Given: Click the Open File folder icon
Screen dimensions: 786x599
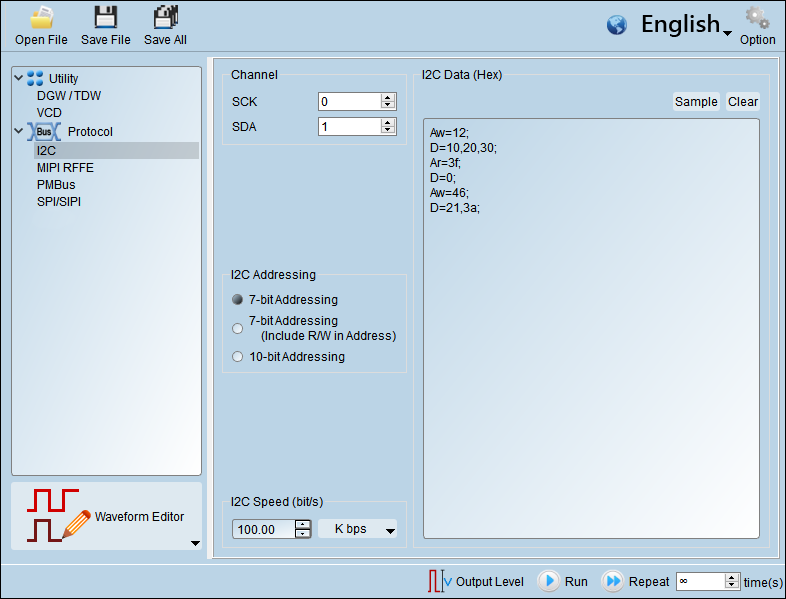Looking at the screenshot, I should point(41,18).
